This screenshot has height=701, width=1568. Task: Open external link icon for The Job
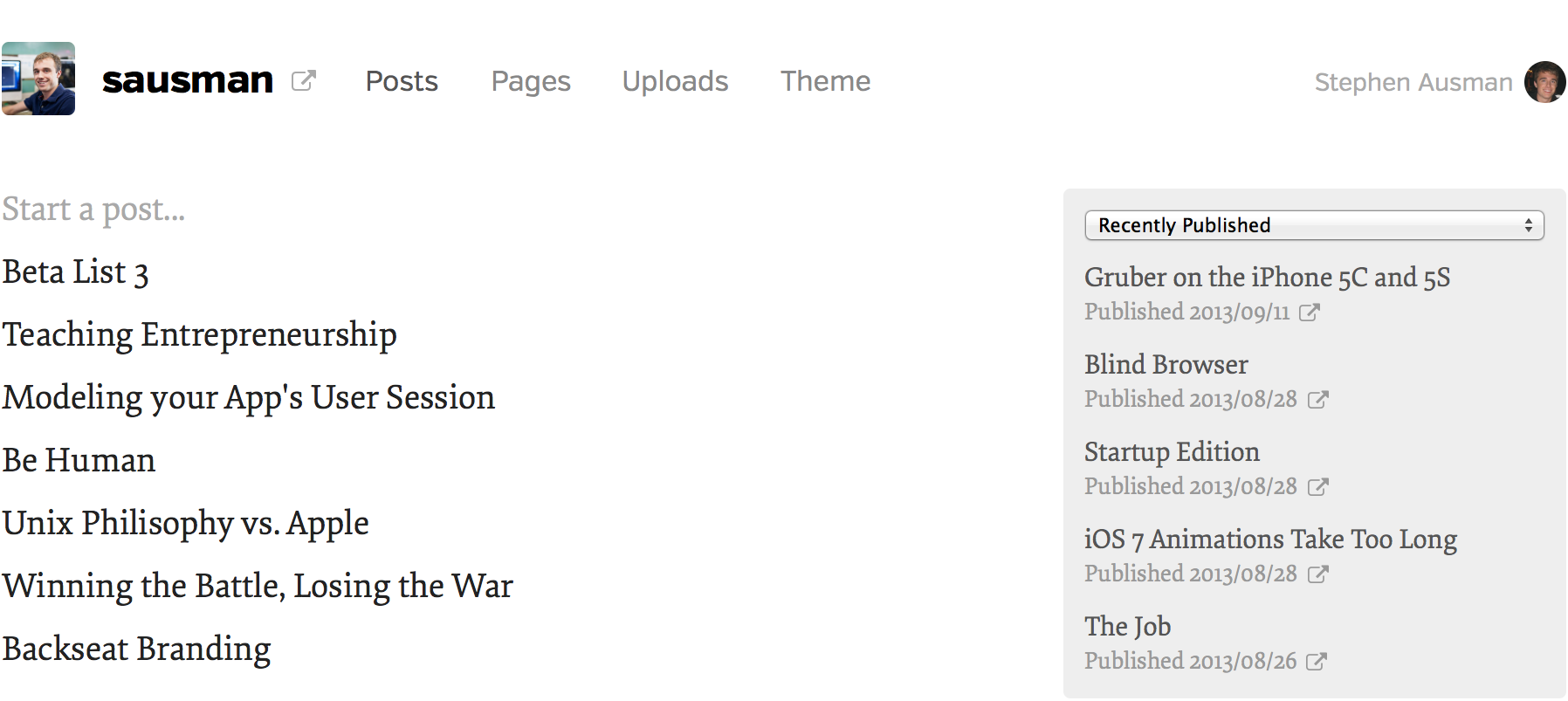1316,662
